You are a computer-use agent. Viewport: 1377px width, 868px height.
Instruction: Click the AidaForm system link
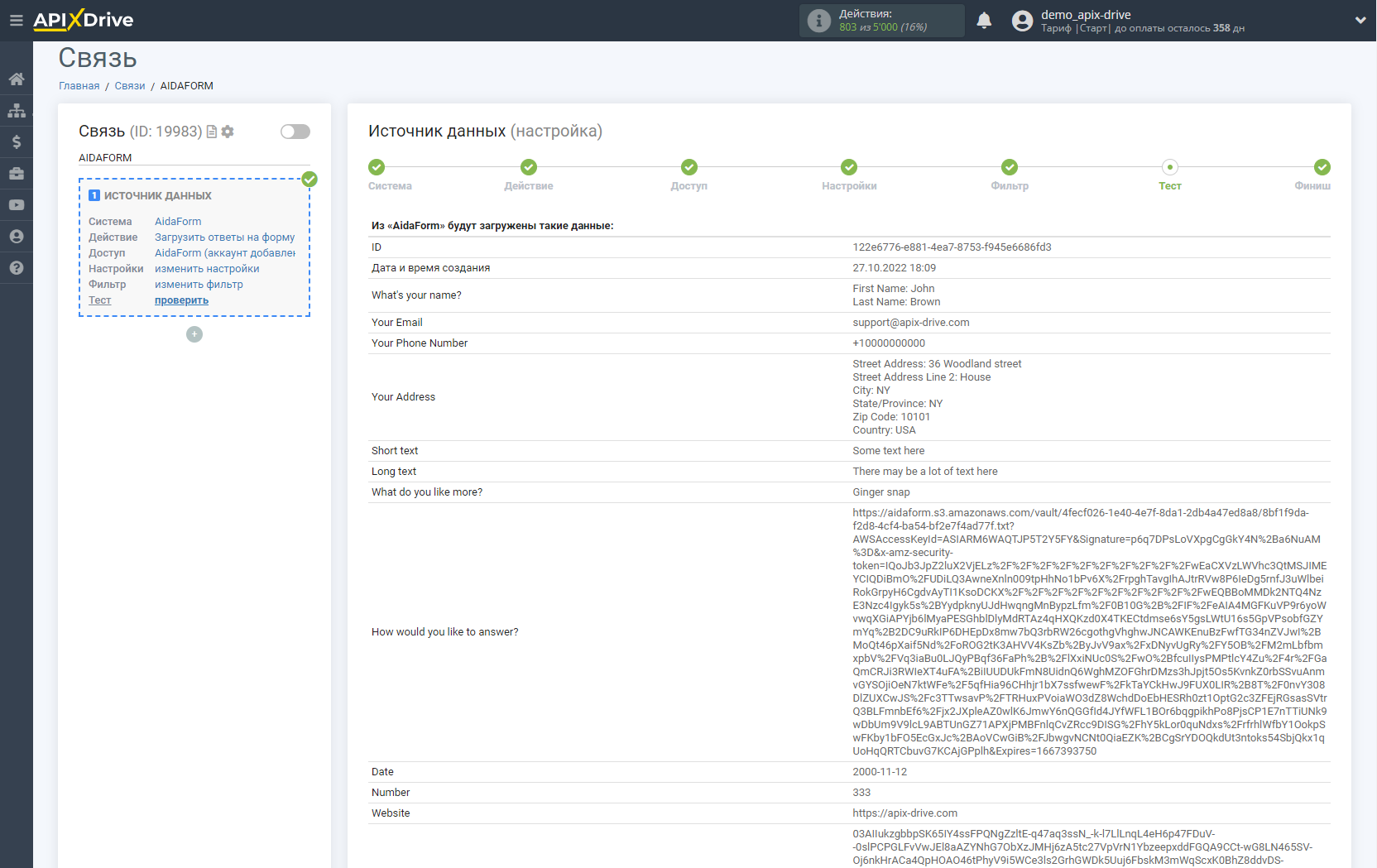(x=178, y=222)
